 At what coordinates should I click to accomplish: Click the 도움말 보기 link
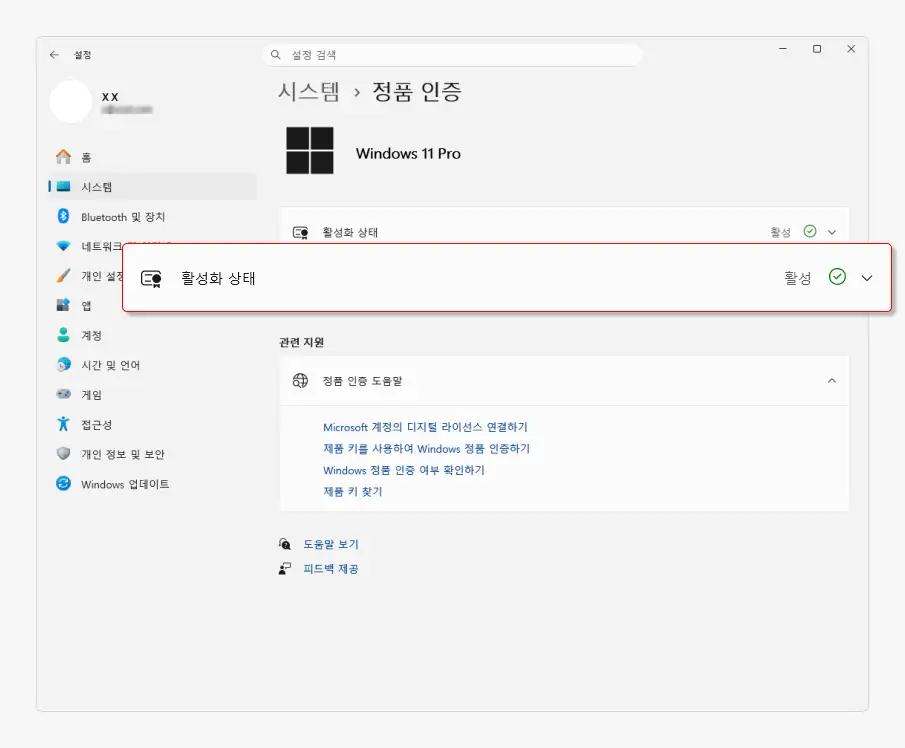[x=331, y=544]
